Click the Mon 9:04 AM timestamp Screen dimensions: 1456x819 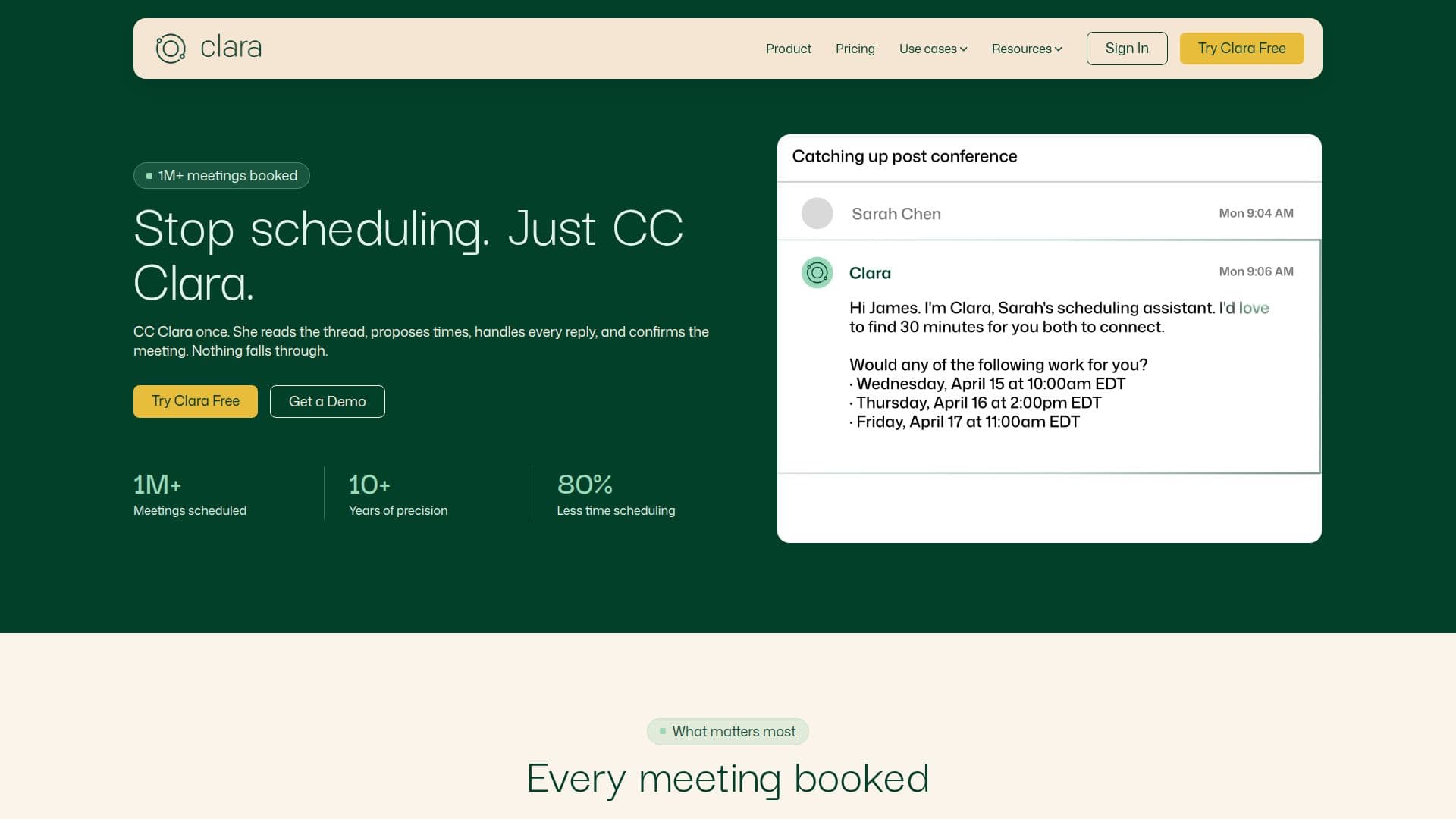1256,213
